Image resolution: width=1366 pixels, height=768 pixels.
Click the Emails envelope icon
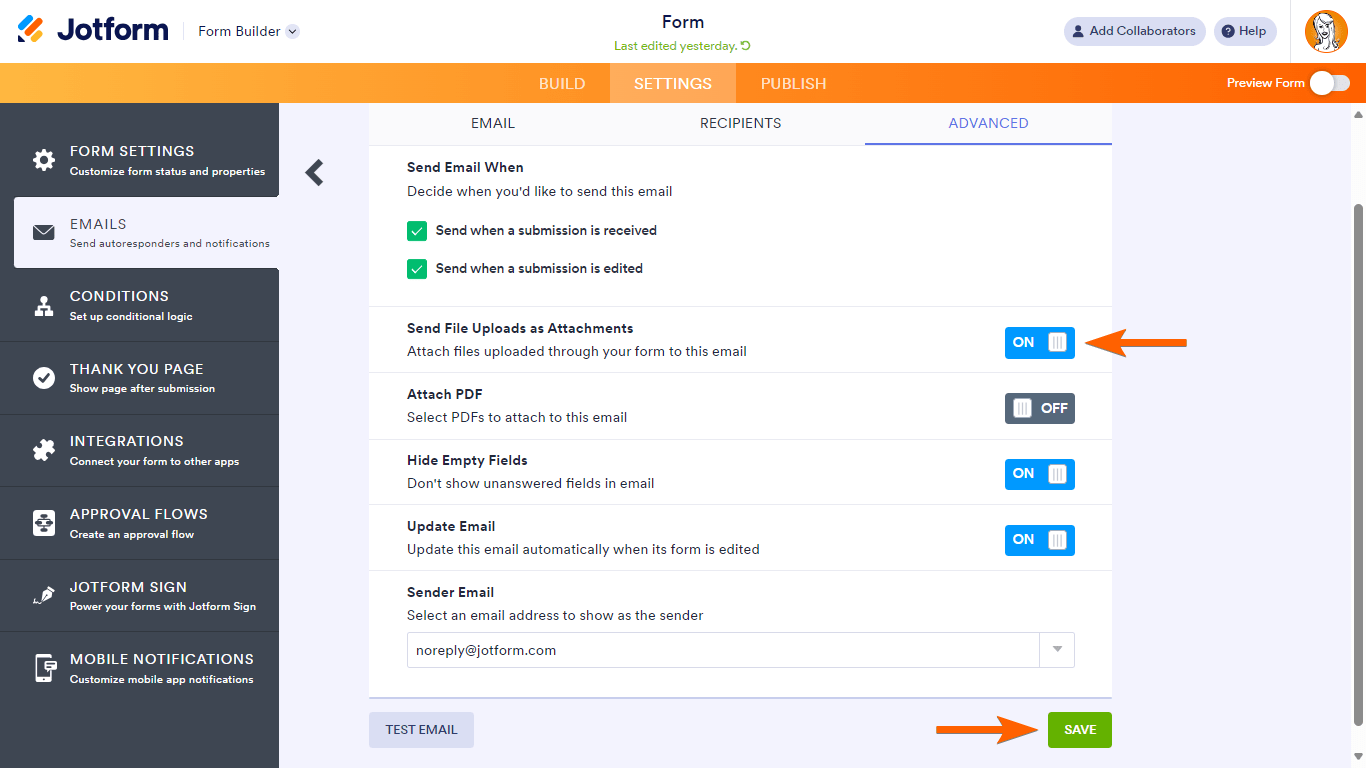click(x=44, y=233)
